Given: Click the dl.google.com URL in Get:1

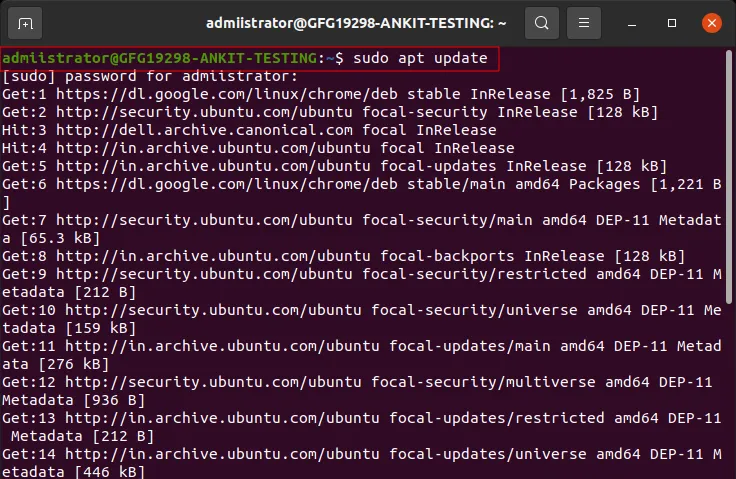Looking at the screenshot, I should click(x=227, y=94).
